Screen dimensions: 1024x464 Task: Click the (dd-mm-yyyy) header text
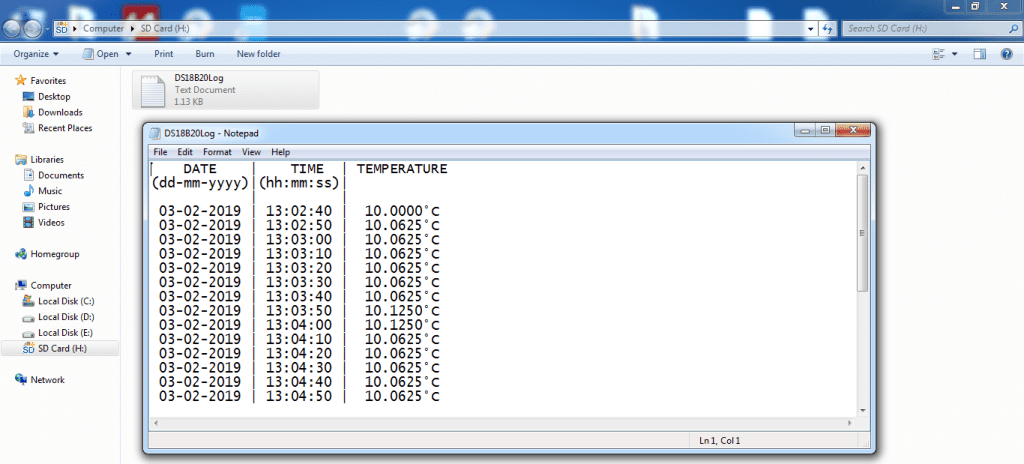click(x=200, y=183)
